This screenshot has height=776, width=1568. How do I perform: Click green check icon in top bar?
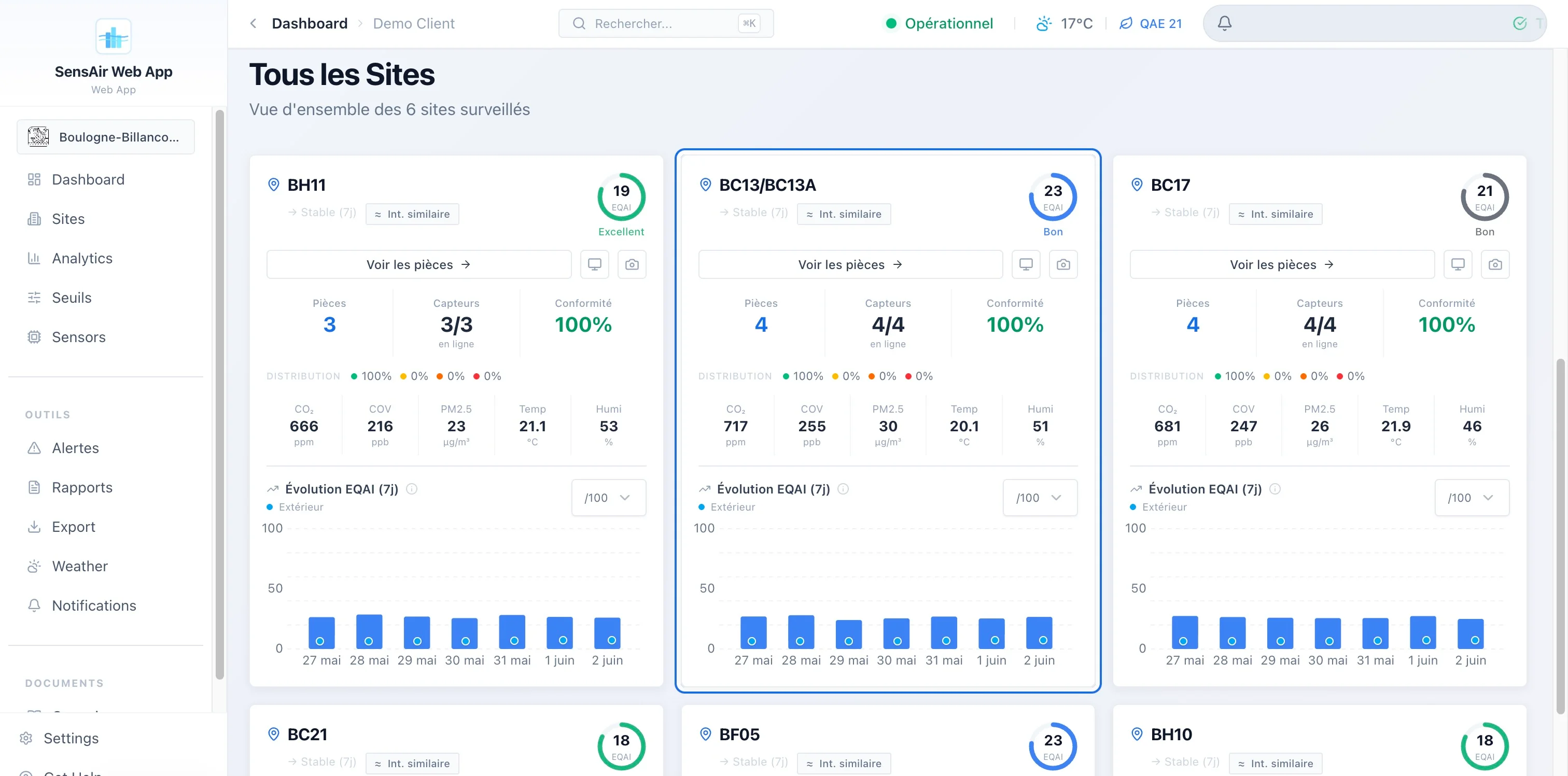[x=1519, y=23]
